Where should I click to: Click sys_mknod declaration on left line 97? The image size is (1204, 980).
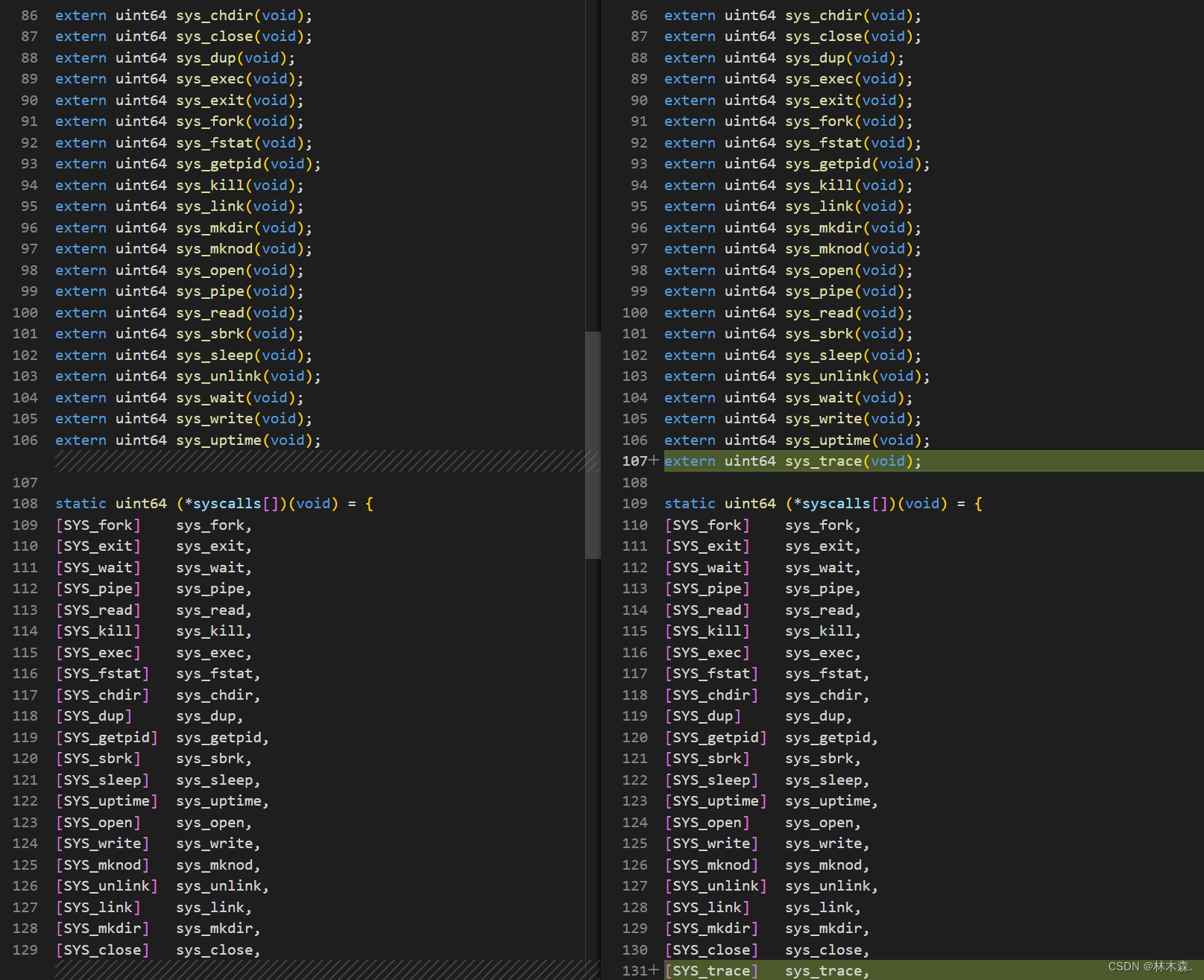183,249
